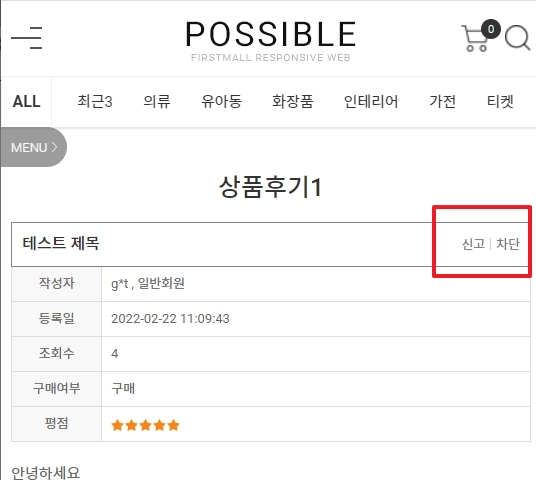Click the 차단 block link
Image resolution: width=536 pixels, height=480 pixels.
tap(508, 244)
